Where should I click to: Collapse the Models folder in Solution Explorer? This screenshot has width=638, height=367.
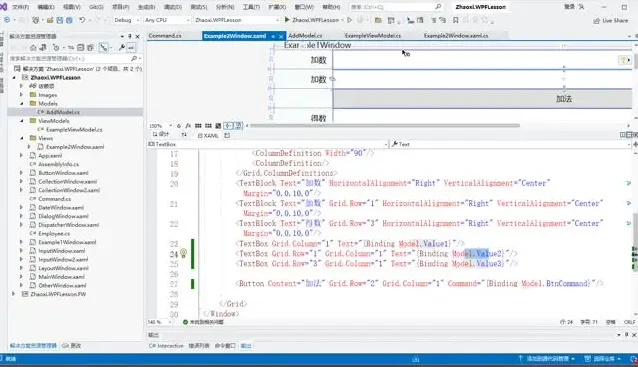point(22,103)
